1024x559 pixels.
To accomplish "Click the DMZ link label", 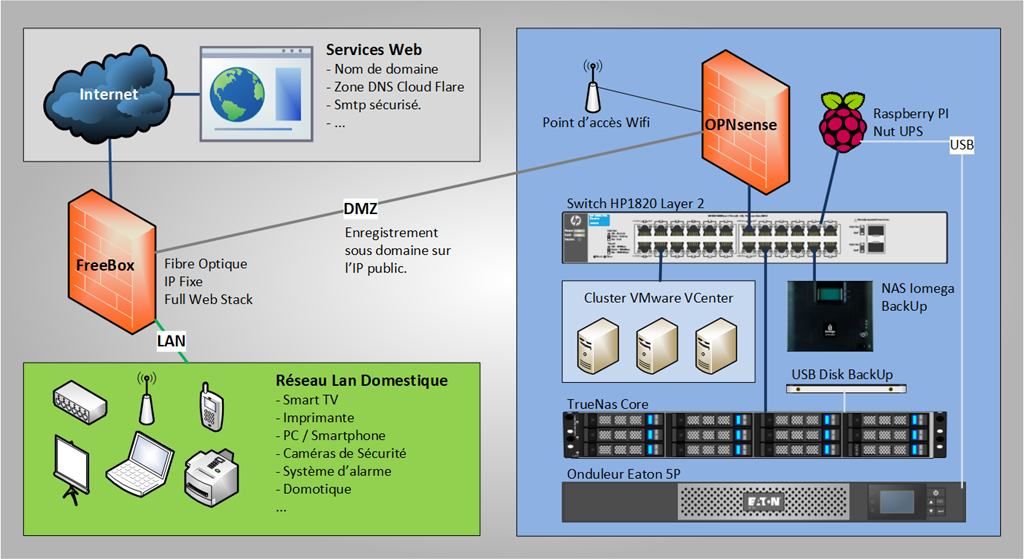I will (x=360, y=209).
